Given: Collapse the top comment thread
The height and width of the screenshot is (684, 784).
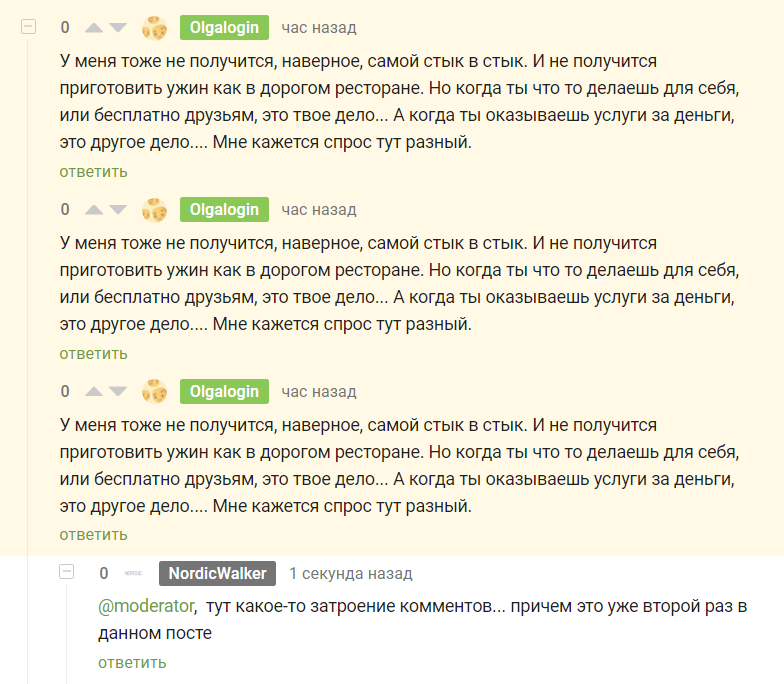Looking at the screenshot, I should click(28, 27).
